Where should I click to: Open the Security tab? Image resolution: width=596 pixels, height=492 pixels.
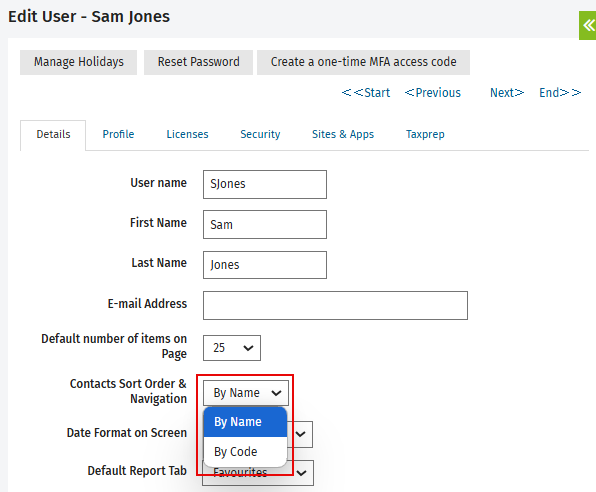(260, 134)
